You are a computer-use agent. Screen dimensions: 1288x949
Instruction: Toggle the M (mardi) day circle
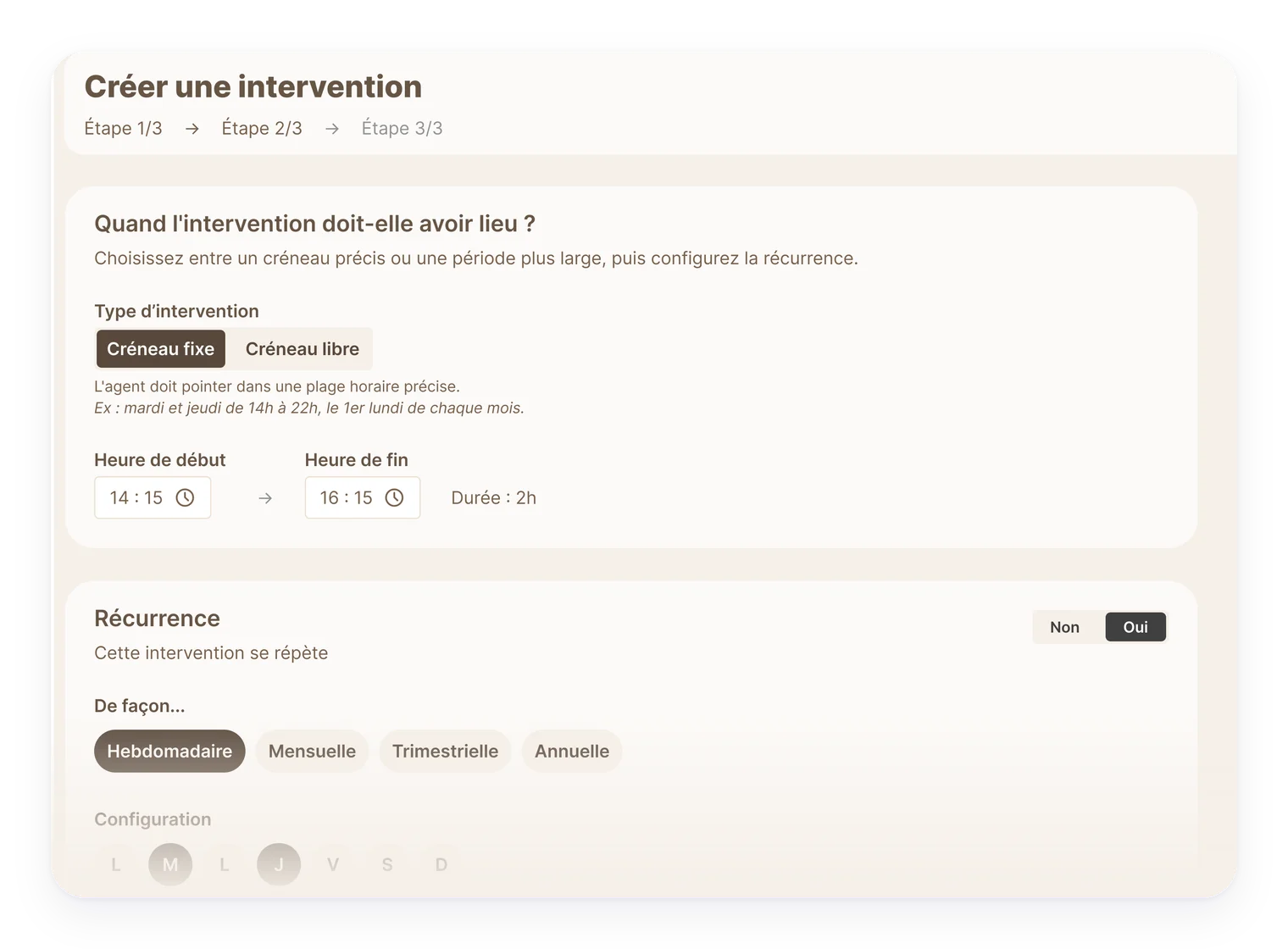click(x=170, y=864)
